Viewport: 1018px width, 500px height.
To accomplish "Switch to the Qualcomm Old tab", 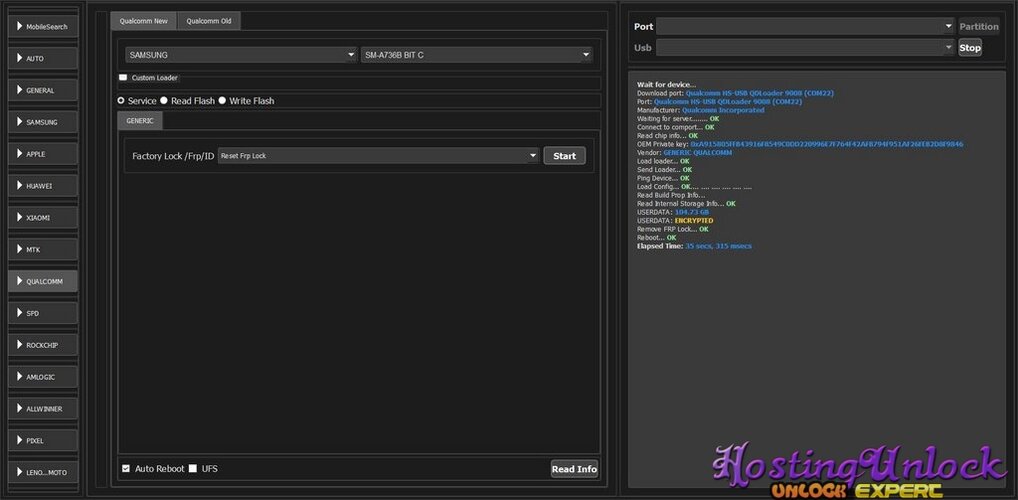I will coord(208,21).
